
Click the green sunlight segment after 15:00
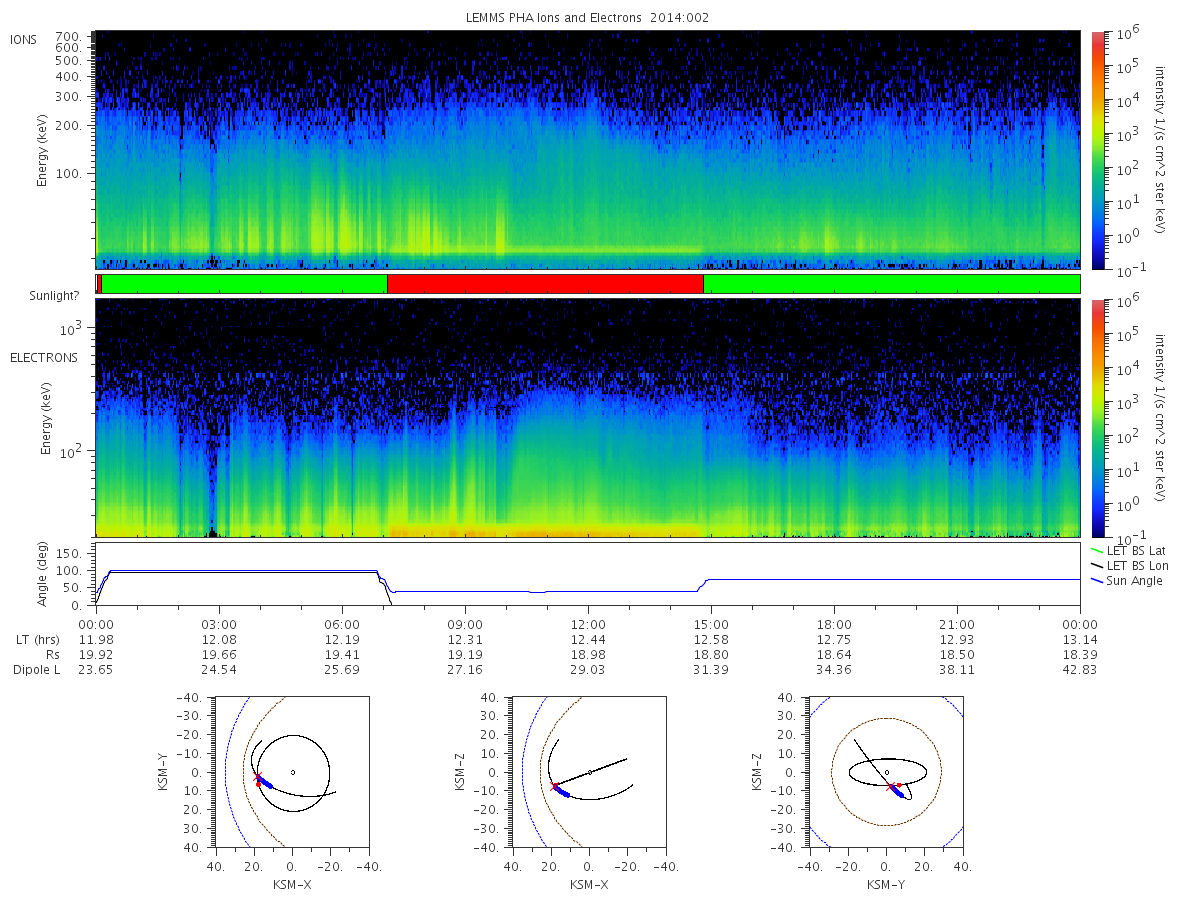pos(892,284)
